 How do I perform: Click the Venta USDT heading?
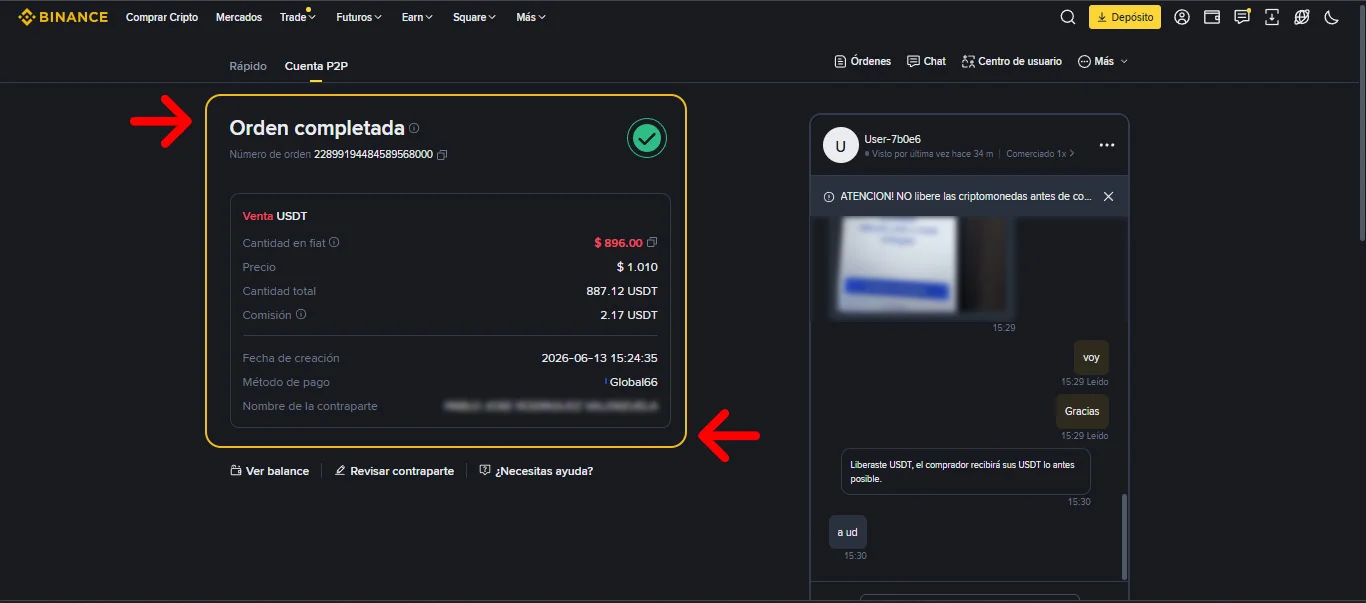click(275, 216)
